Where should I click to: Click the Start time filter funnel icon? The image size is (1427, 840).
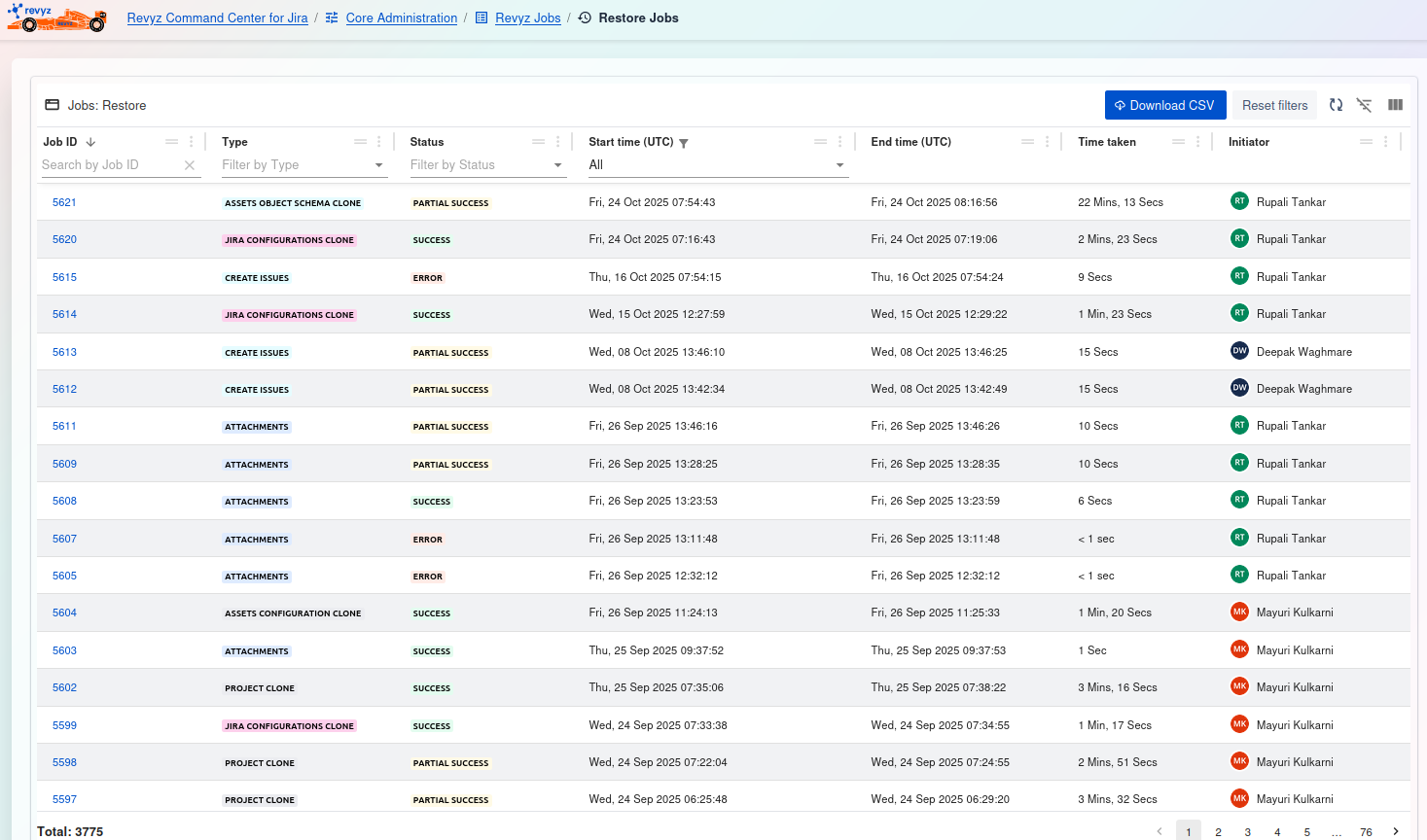point(684,143)
